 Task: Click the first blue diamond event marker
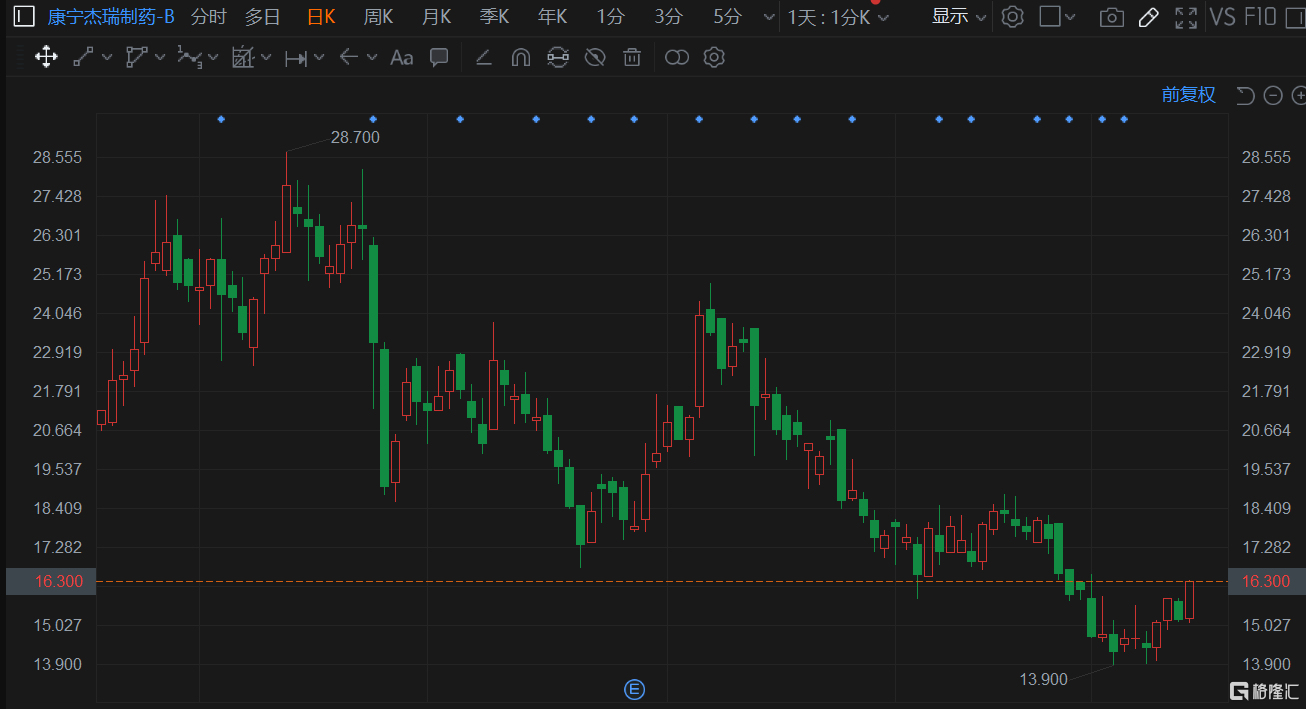coord(221,119)
